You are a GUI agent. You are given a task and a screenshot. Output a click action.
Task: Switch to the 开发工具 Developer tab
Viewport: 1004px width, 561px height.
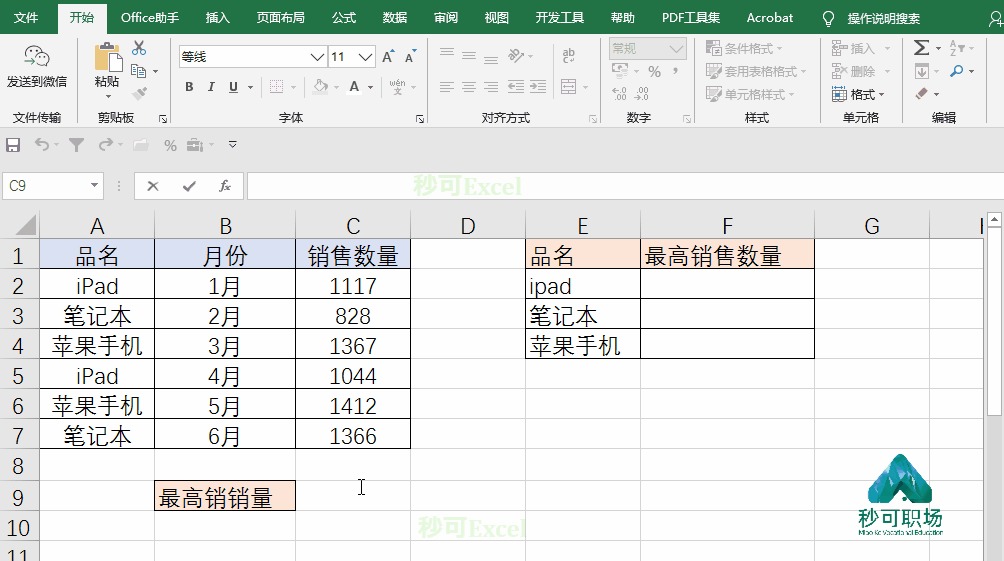tap(560, 17)
